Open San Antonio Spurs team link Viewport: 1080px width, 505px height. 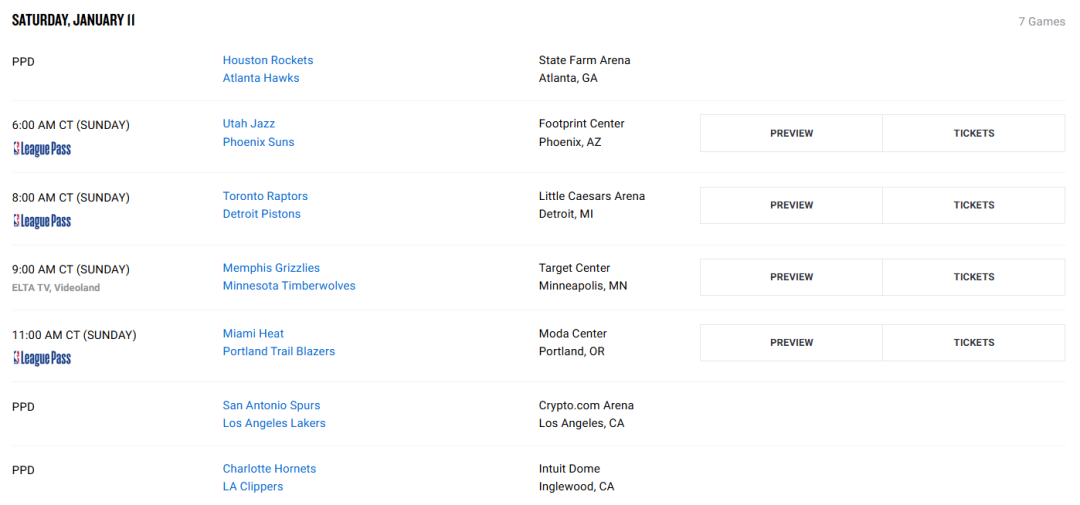[x=271, y=405]
